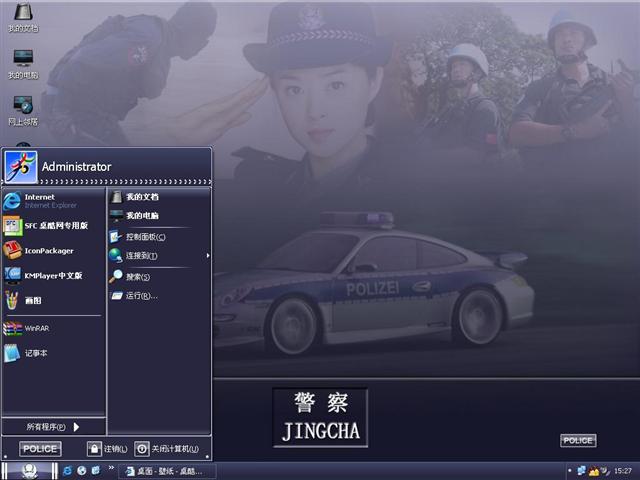Launch Internet Explorer from start menu

point(53,201)
